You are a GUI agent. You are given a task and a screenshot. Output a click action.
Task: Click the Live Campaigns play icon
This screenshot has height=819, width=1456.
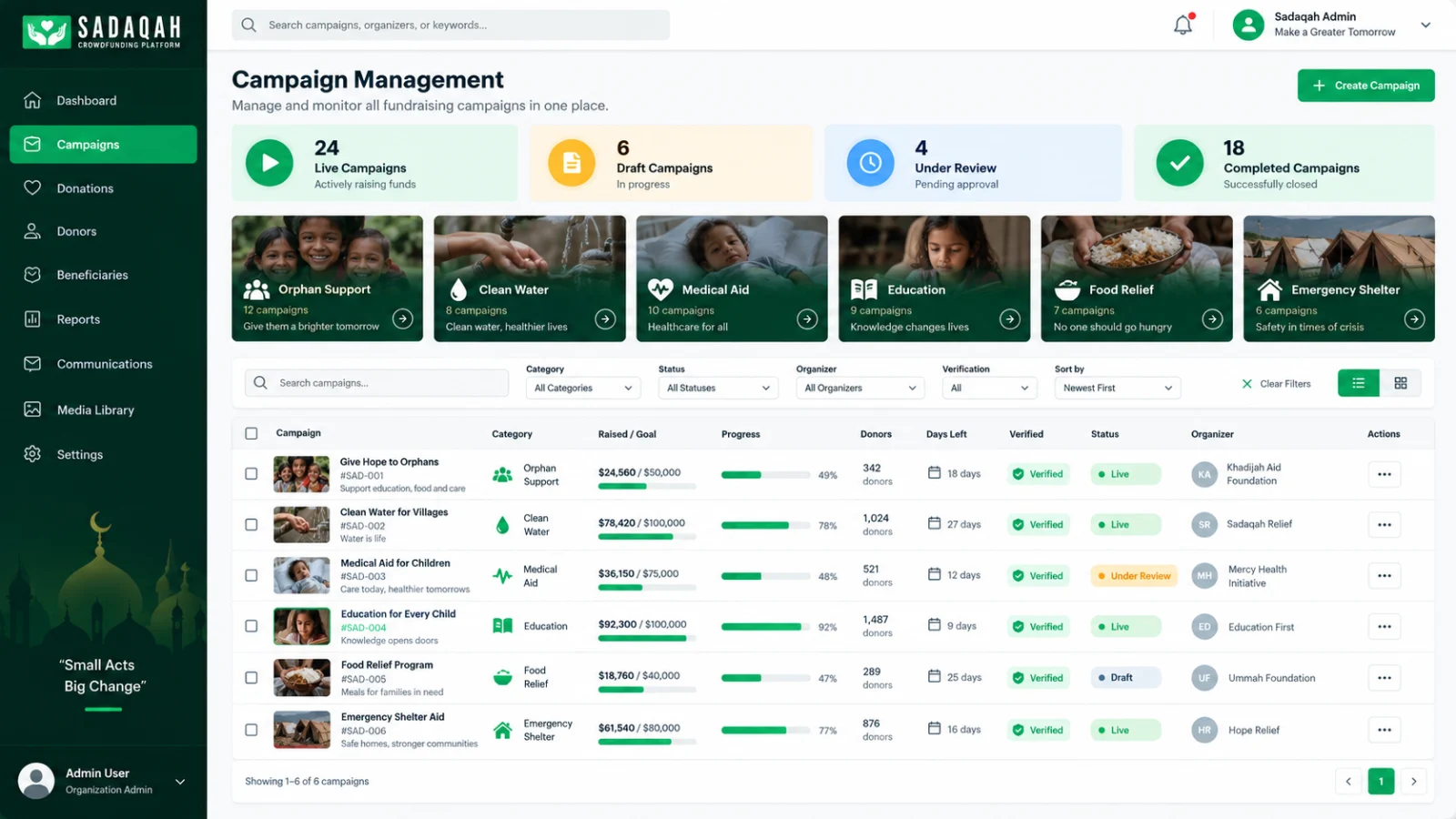point(269,163)
